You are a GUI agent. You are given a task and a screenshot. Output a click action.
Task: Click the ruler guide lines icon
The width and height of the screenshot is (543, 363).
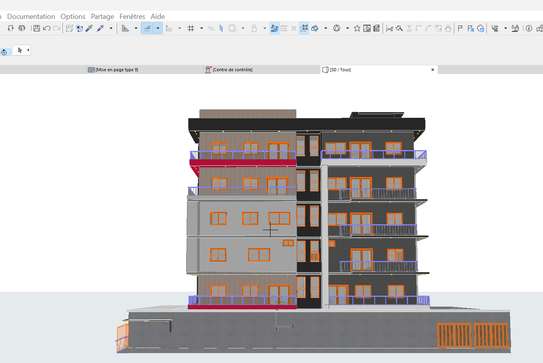click(125, 28)
